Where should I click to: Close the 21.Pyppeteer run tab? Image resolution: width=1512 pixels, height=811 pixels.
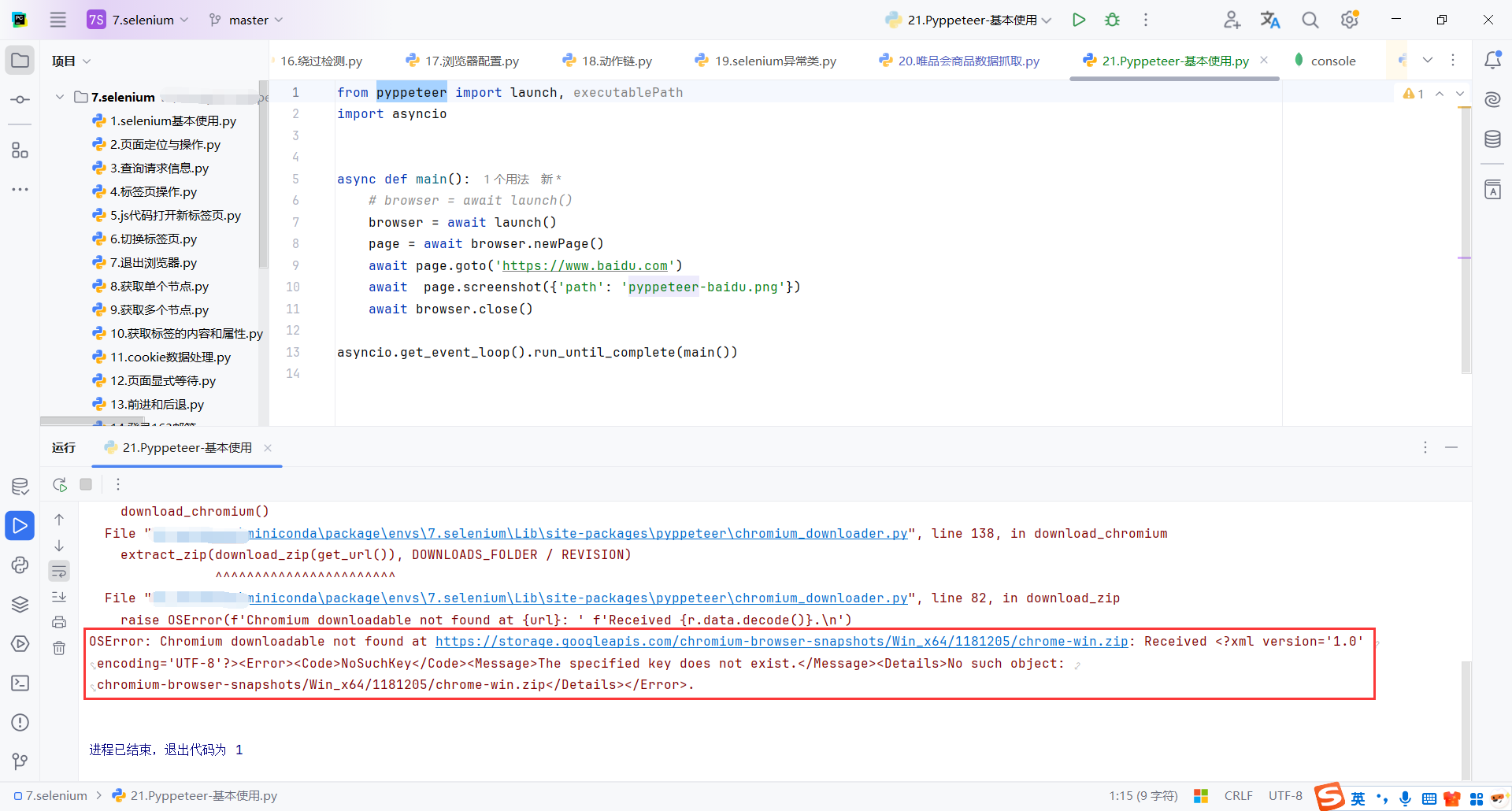(268, 448)
